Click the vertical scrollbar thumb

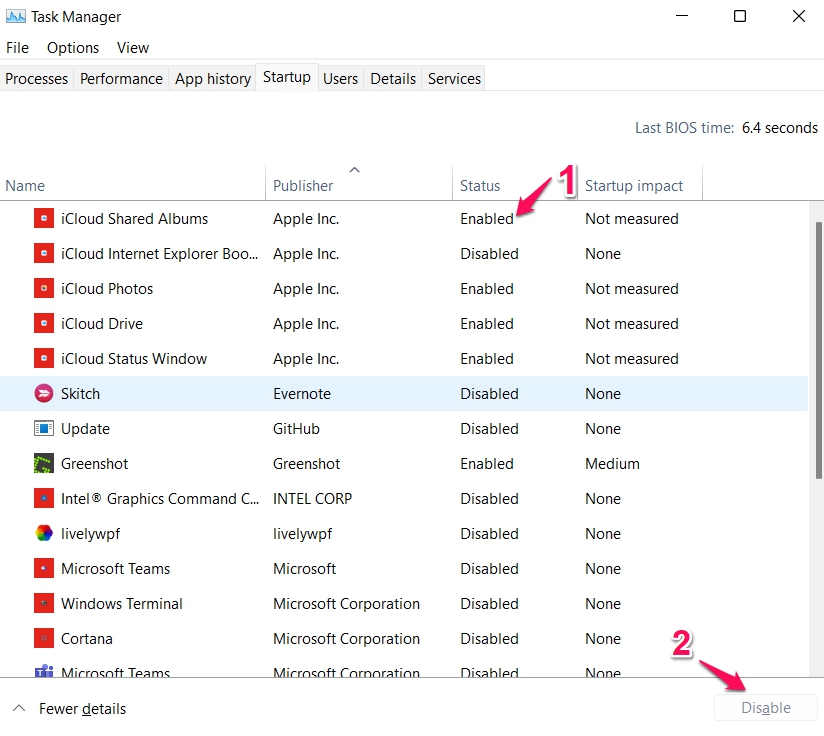[818, 350]
